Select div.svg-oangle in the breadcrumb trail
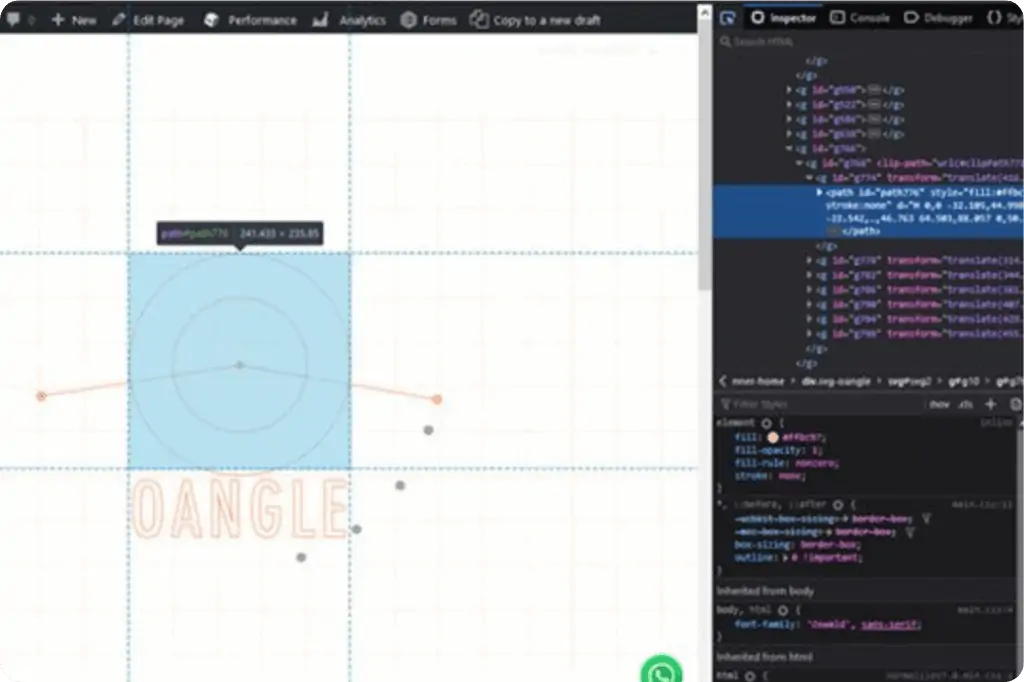 pos(836,381)
